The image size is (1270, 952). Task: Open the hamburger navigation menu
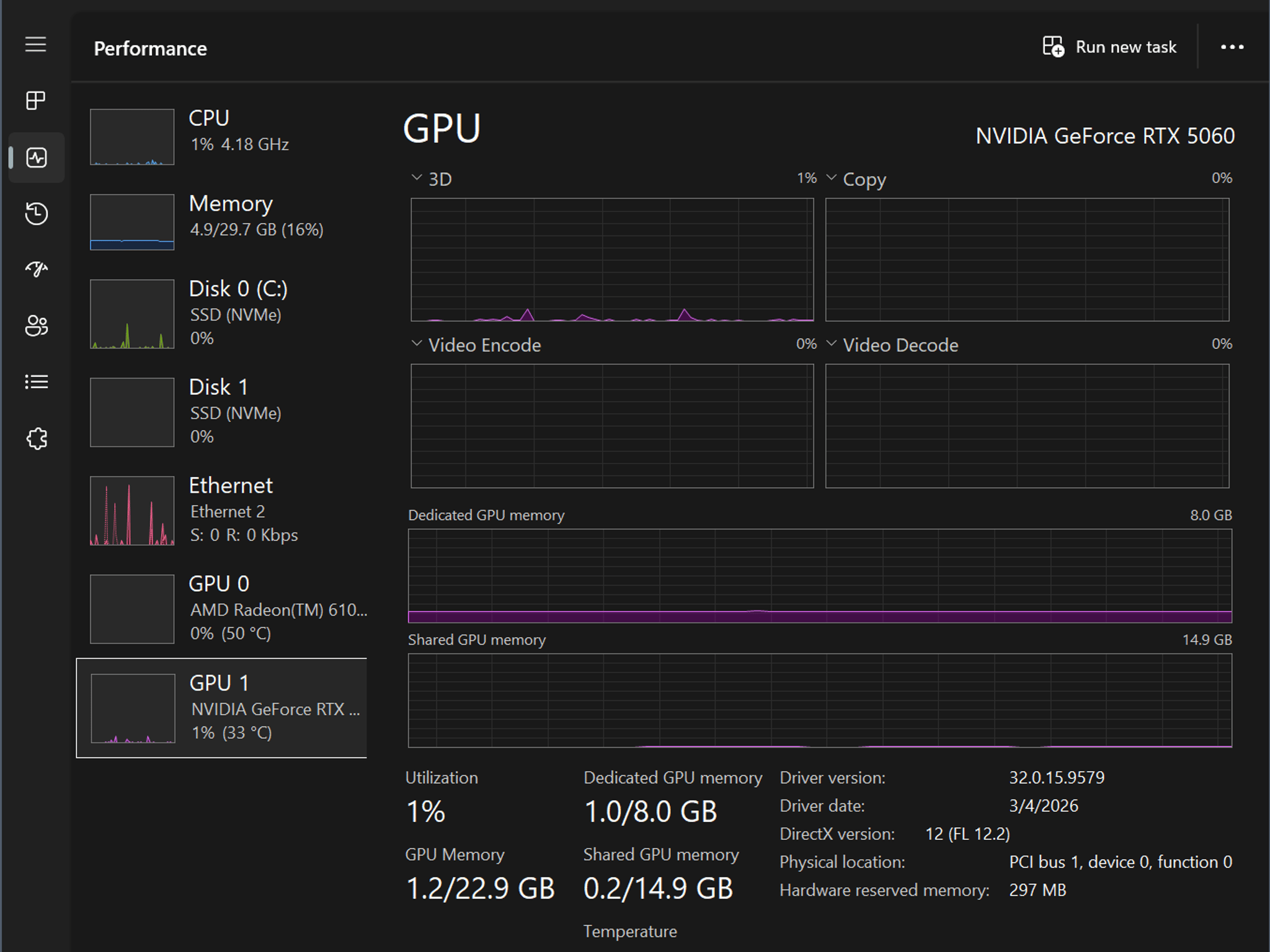[36, 45]
